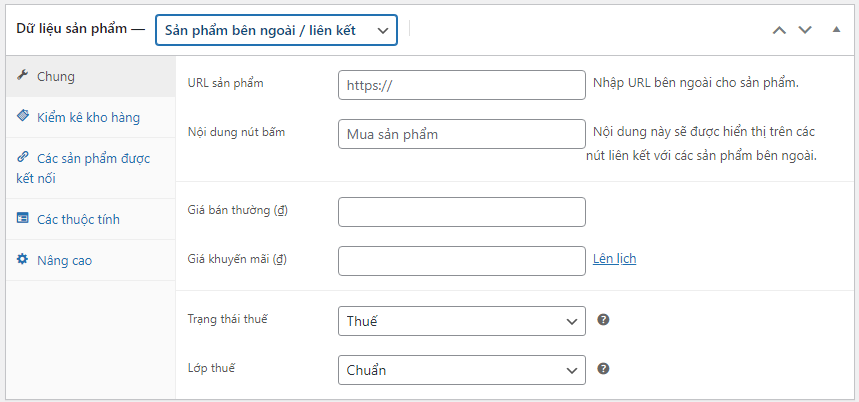Click the Giá bán thường input field
The image size is (859, 402).
click(x=461, y=212)
